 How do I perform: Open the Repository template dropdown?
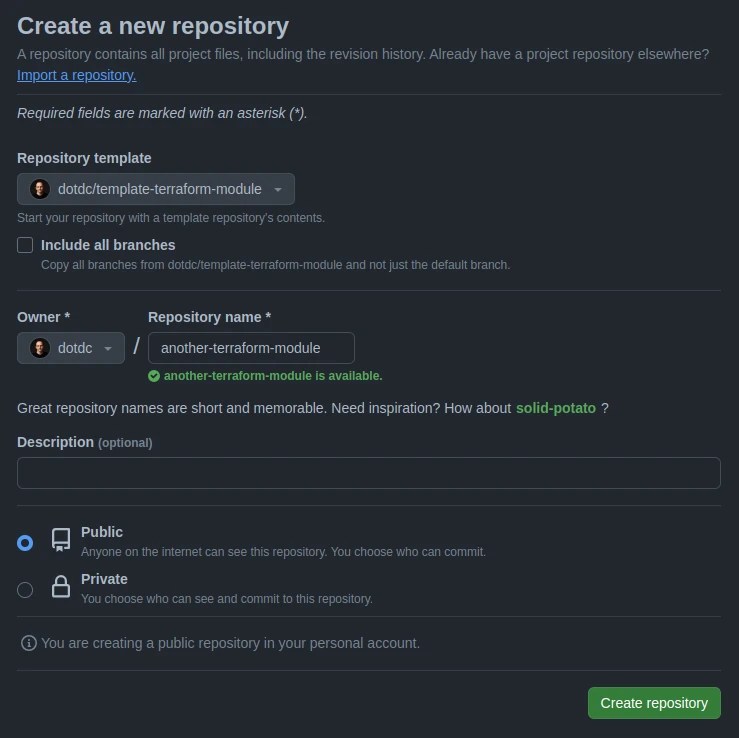point(156,189)
